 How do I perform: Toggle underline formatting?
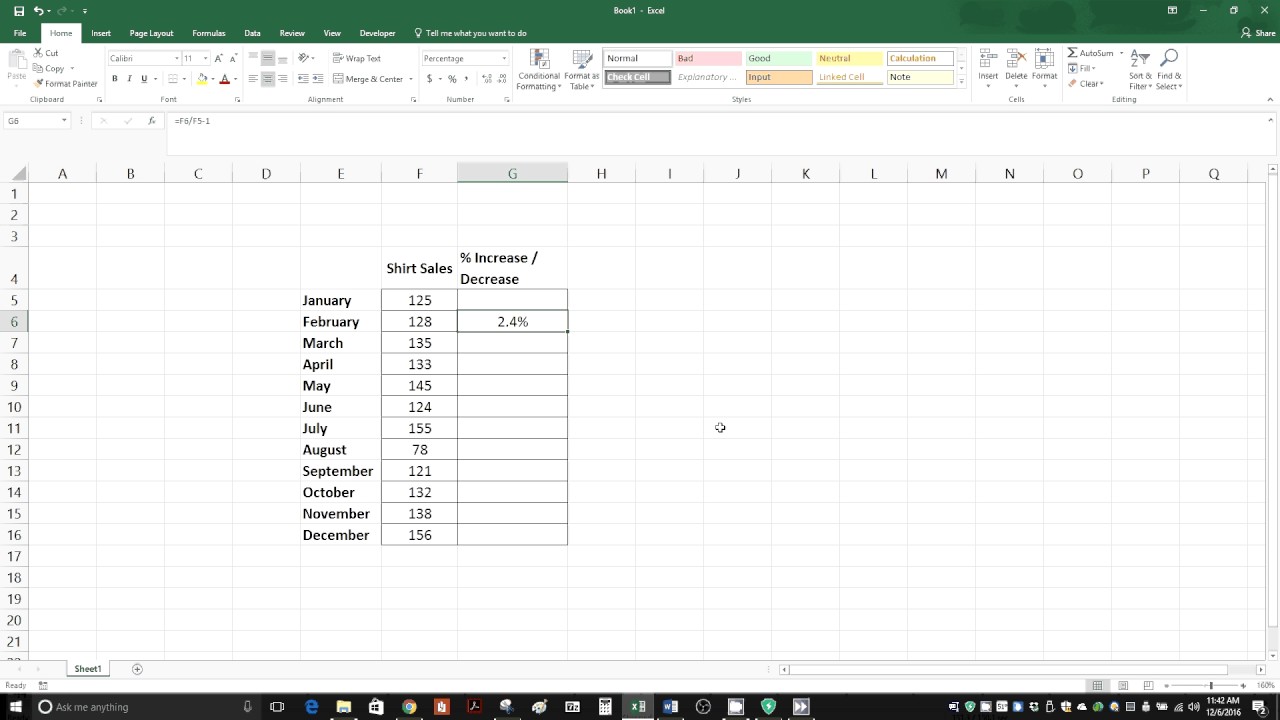(144, 79)
